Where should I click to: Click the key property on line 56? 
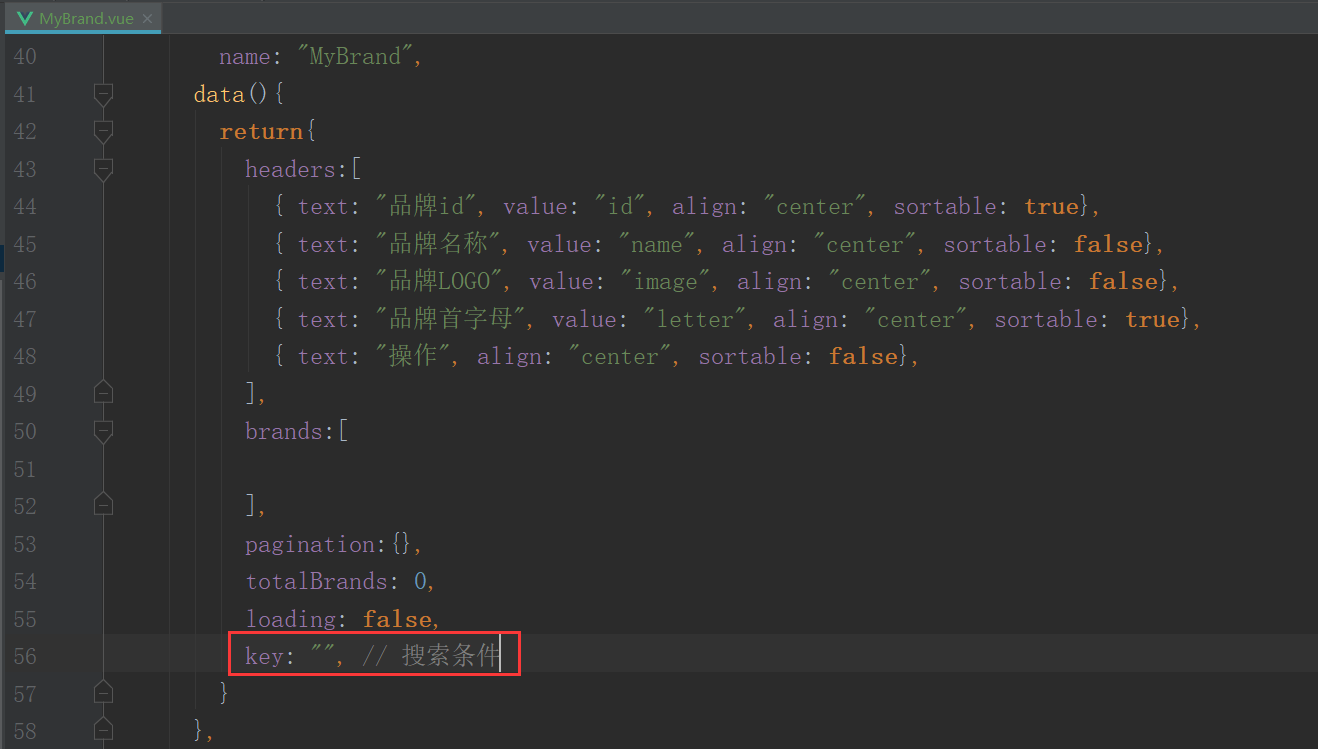pyautogui.click(x=264, y=656)
